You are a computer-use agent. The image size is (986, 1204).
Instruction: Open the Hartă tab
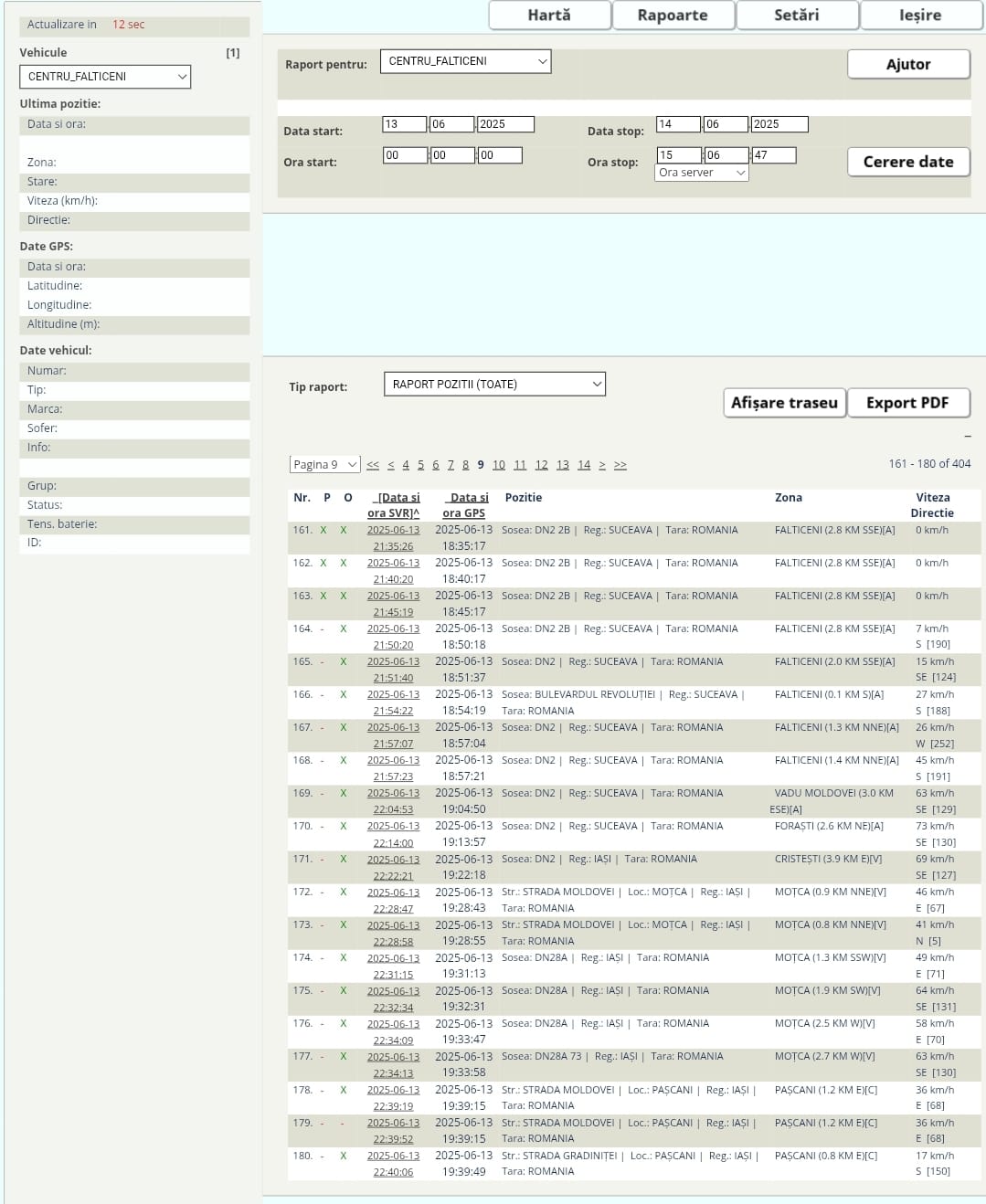pos(549,16)
